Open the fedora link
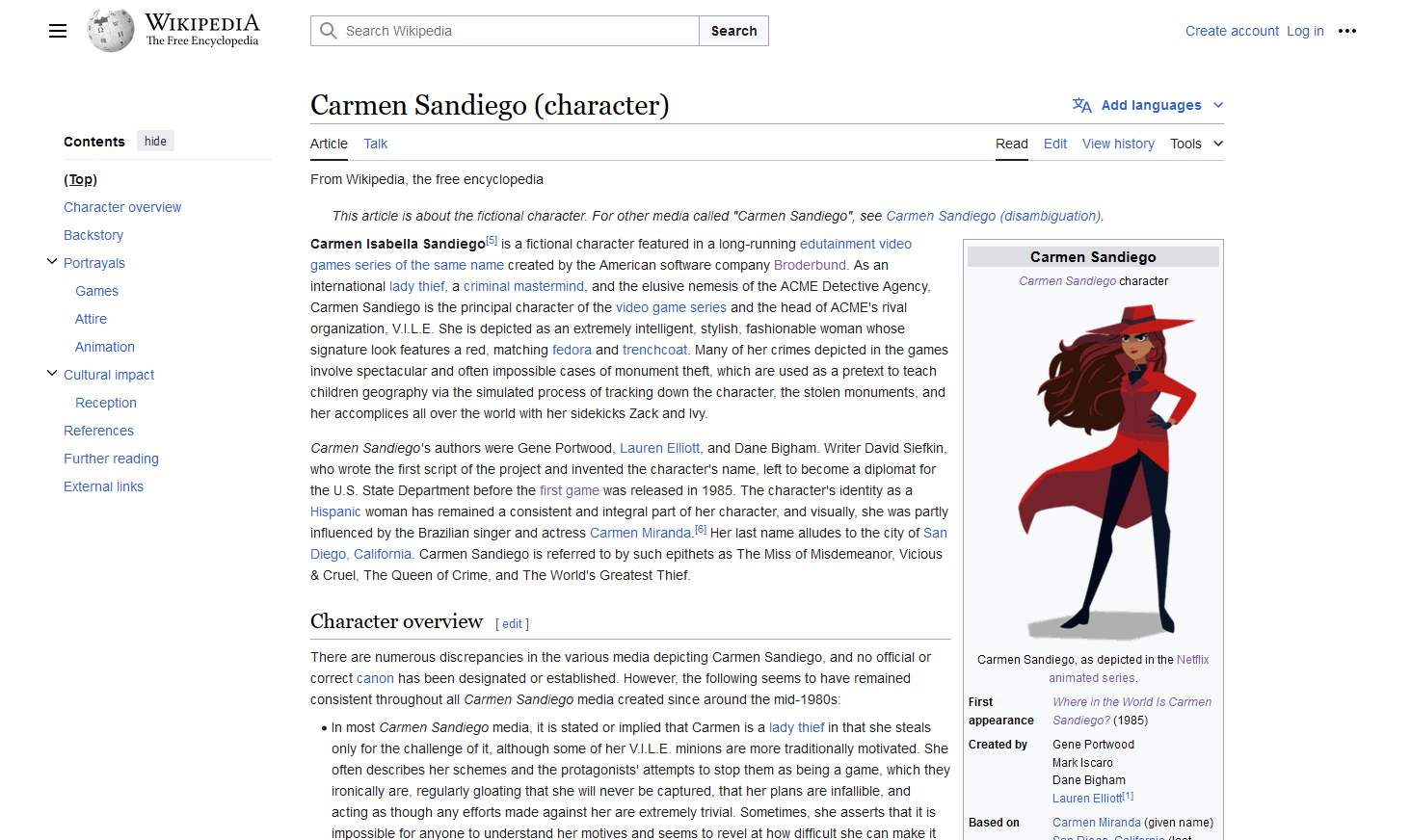The height and width of the screenshot is (840, 1411). pyautogui.click(x=572, y=350)
